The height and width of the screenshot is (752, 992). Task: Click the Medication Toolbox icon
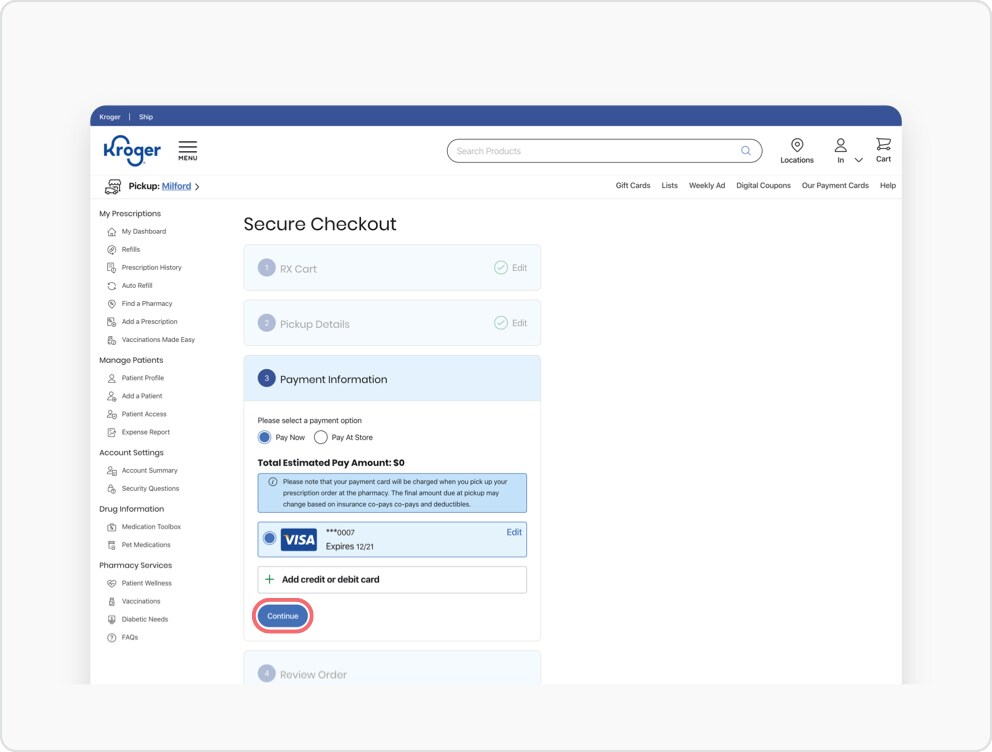112,527
